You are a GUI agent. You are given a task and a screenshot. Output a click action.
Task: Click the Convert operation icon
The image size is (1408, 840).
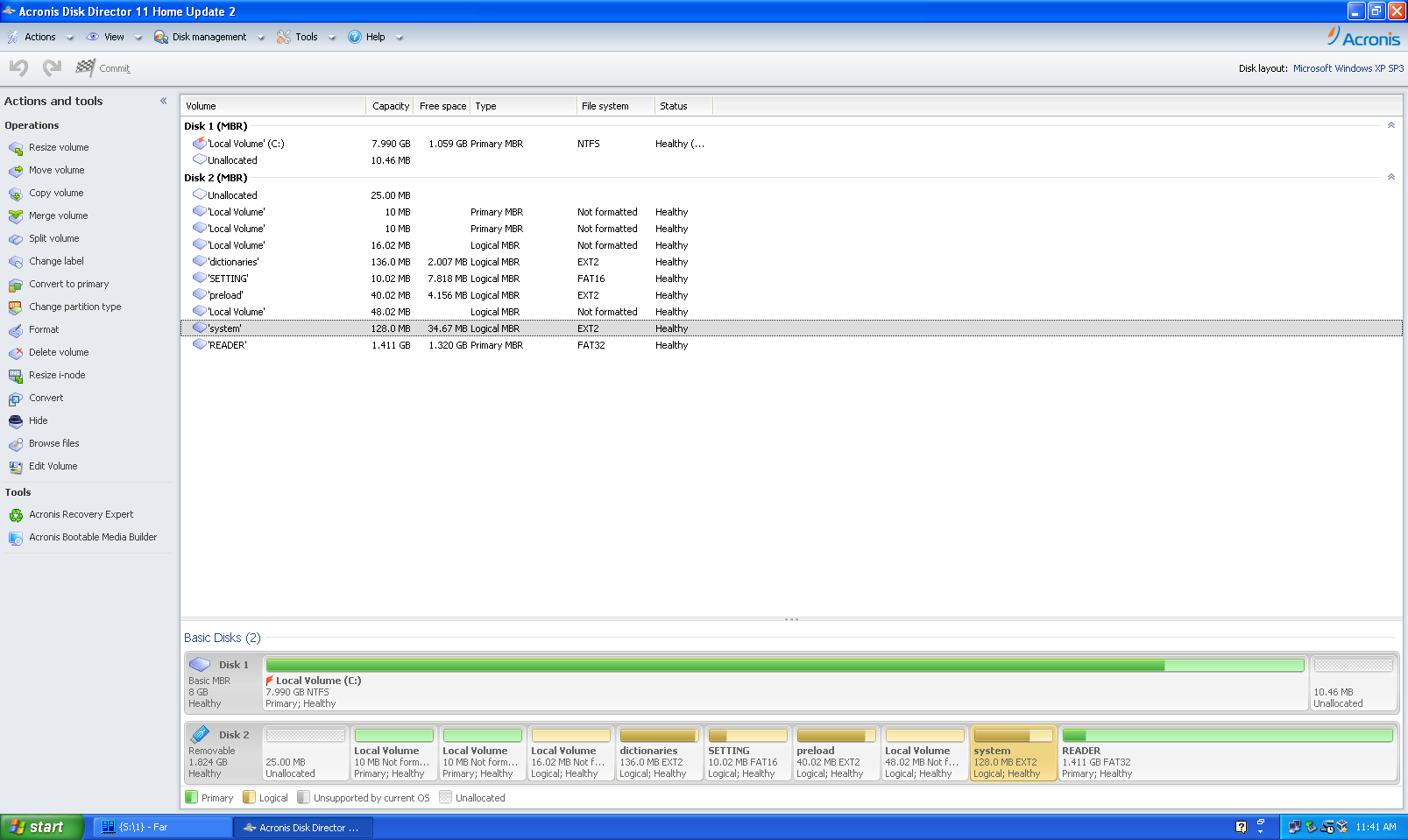[15, 399]
